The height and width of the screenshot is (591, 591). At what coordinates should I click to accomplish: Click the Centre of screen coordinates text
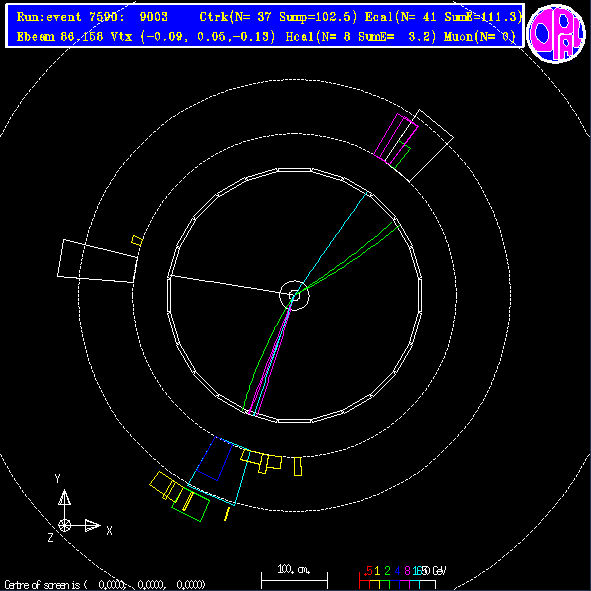(x=105, y=585)
